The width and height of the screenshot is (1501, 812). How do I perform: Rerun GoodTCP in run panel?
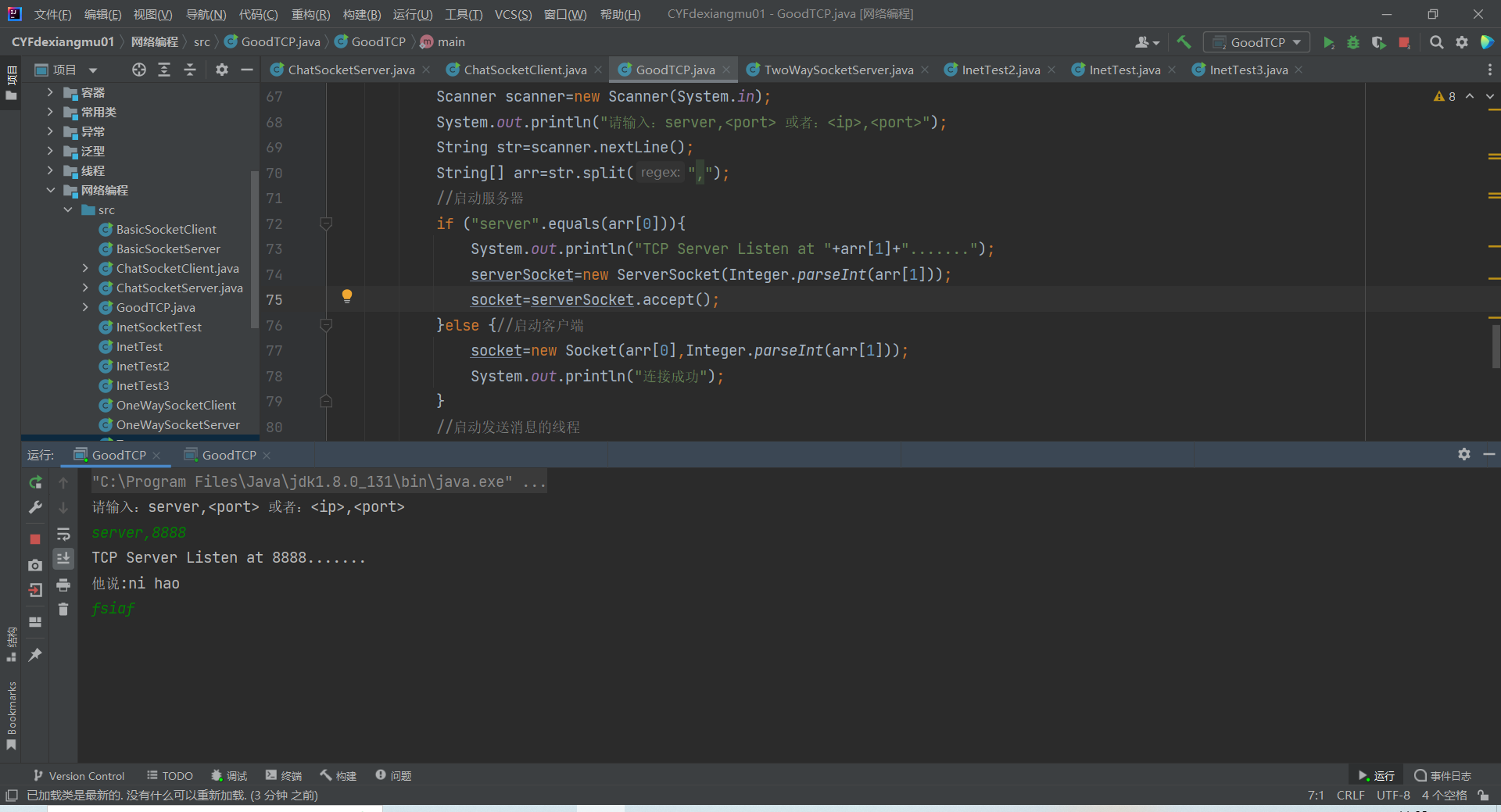(35, 482)
